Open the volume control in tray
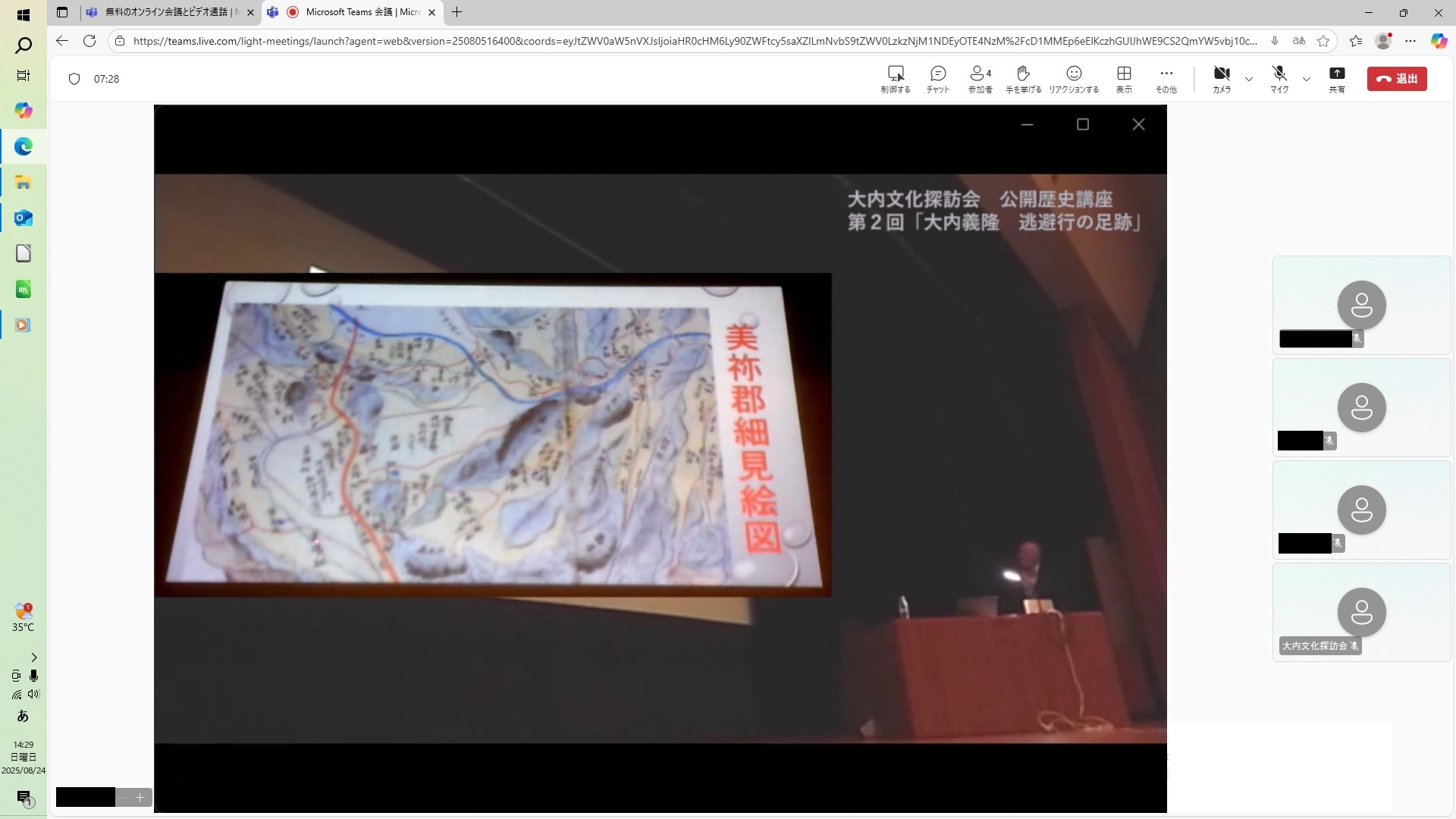The height and width of the screenshot is (819, 1456). click(x=33, y=694)
